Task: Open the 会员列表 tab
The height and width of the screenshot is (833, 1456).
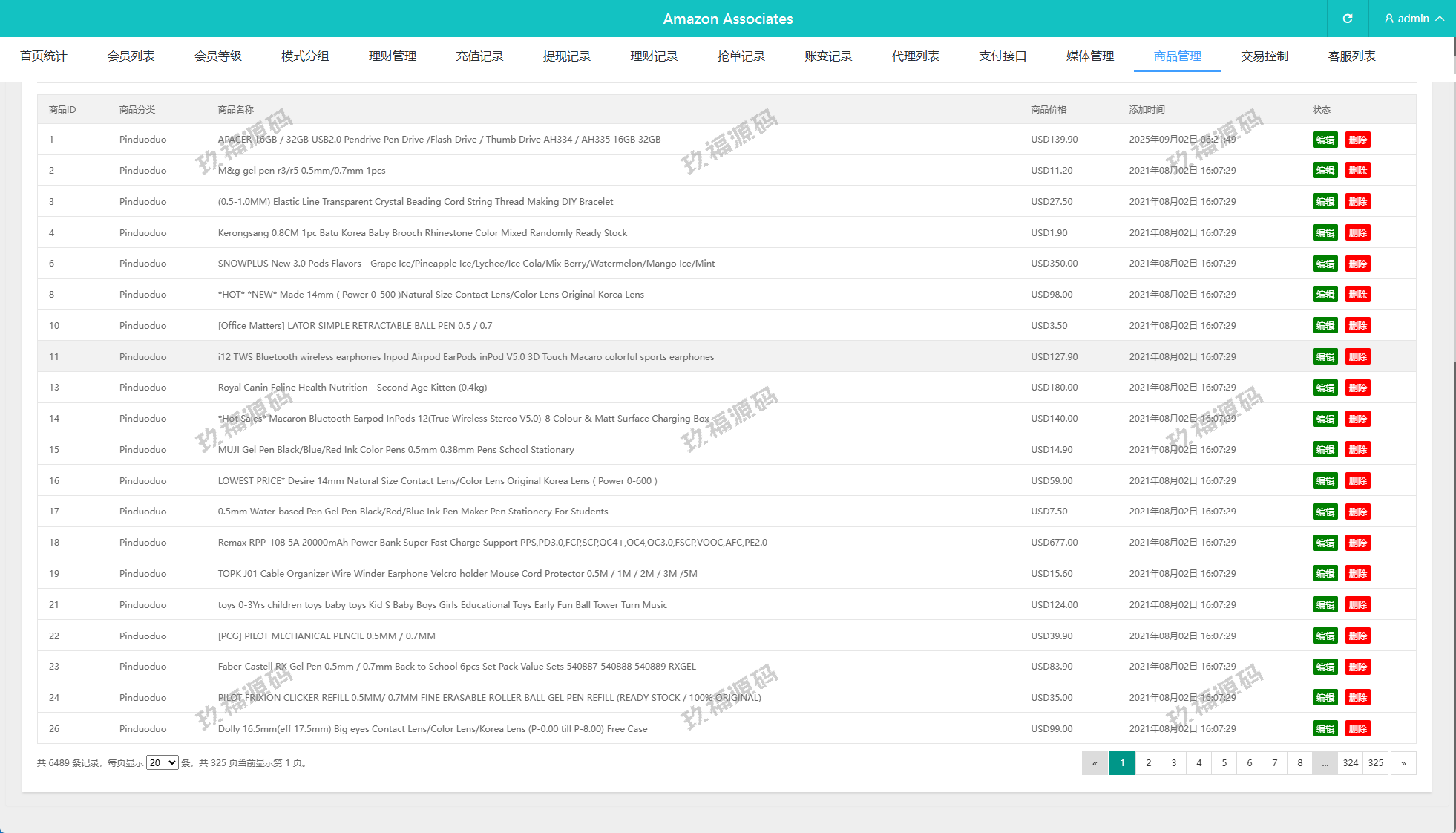Action: (x=131, y=56)
